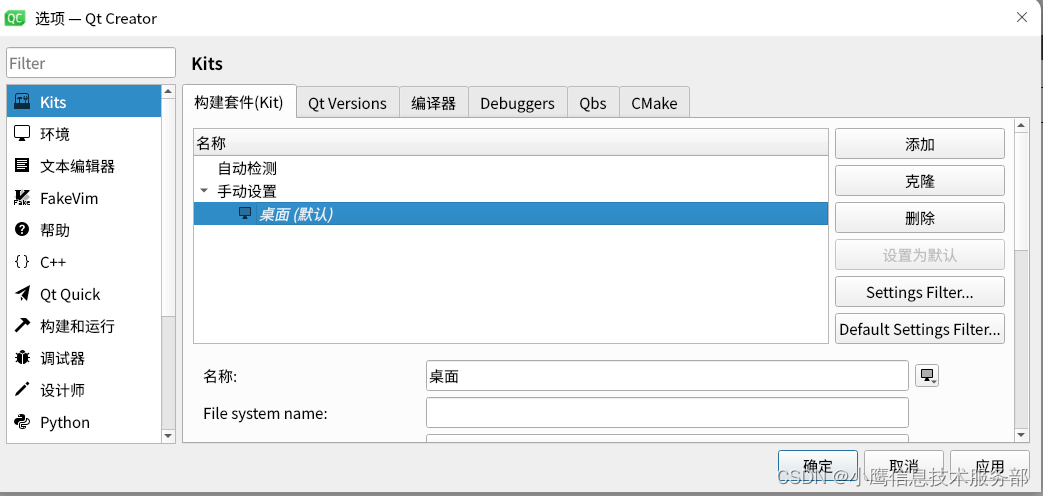
Task: Click the 名称 input field containing 桌面
Action: (x=667, y=376)
